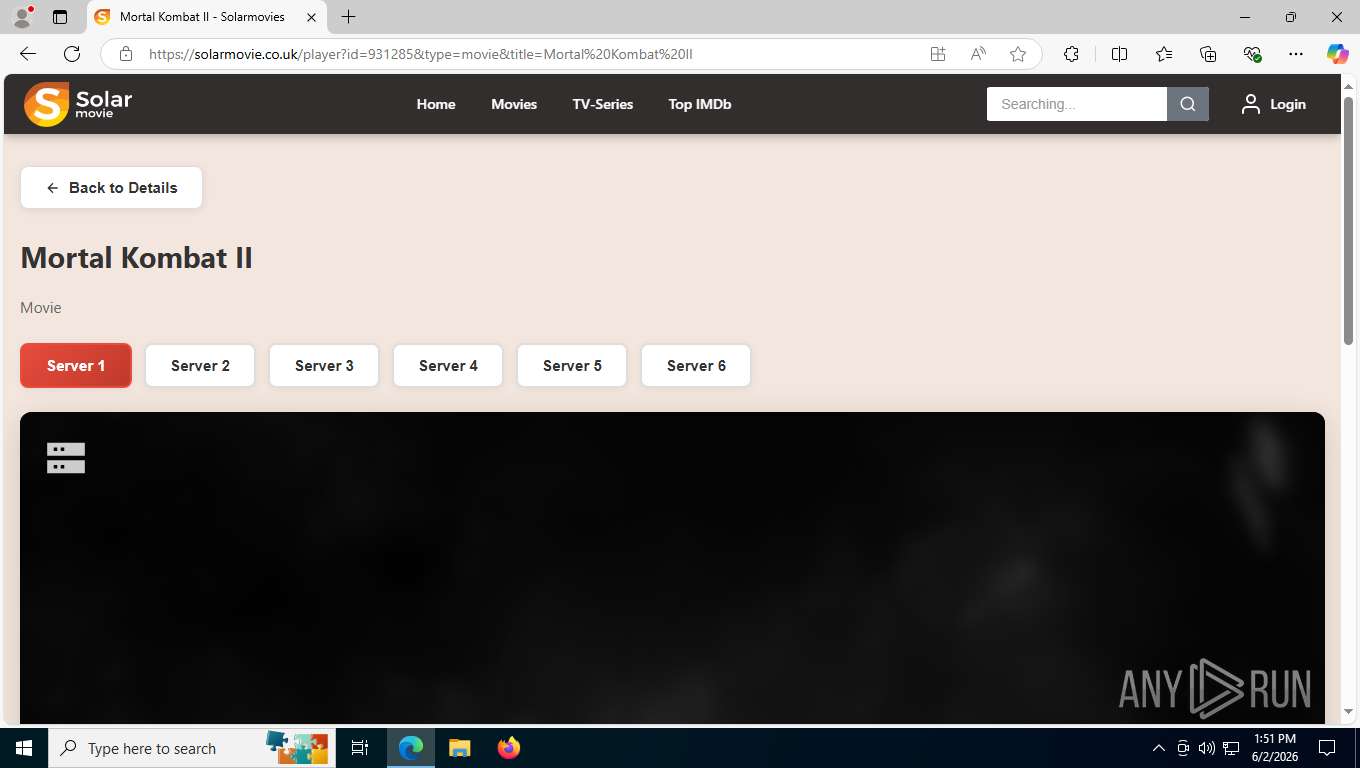The height and width of the screenshot is (768, 1360).
Task: Open the notifications center icon
Action: tap(1327, 748)
